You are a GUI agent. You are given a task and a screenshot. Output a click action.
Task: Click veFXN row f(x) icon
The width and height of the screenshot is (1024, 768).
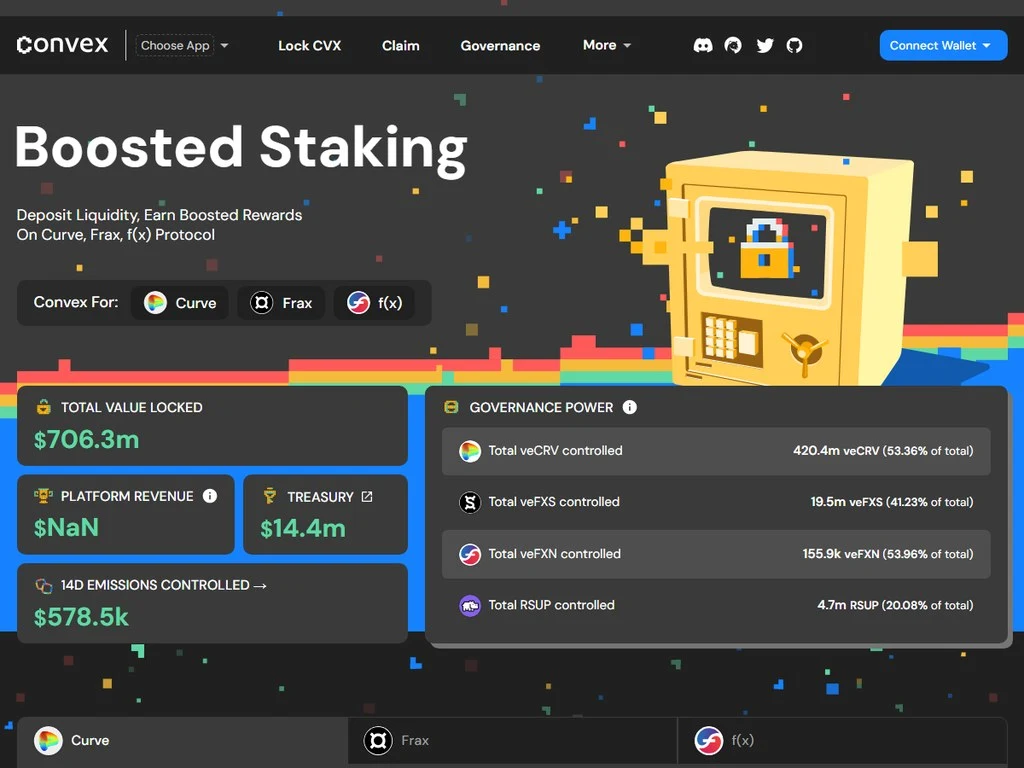pyautogui.click(x=470, y=554)
